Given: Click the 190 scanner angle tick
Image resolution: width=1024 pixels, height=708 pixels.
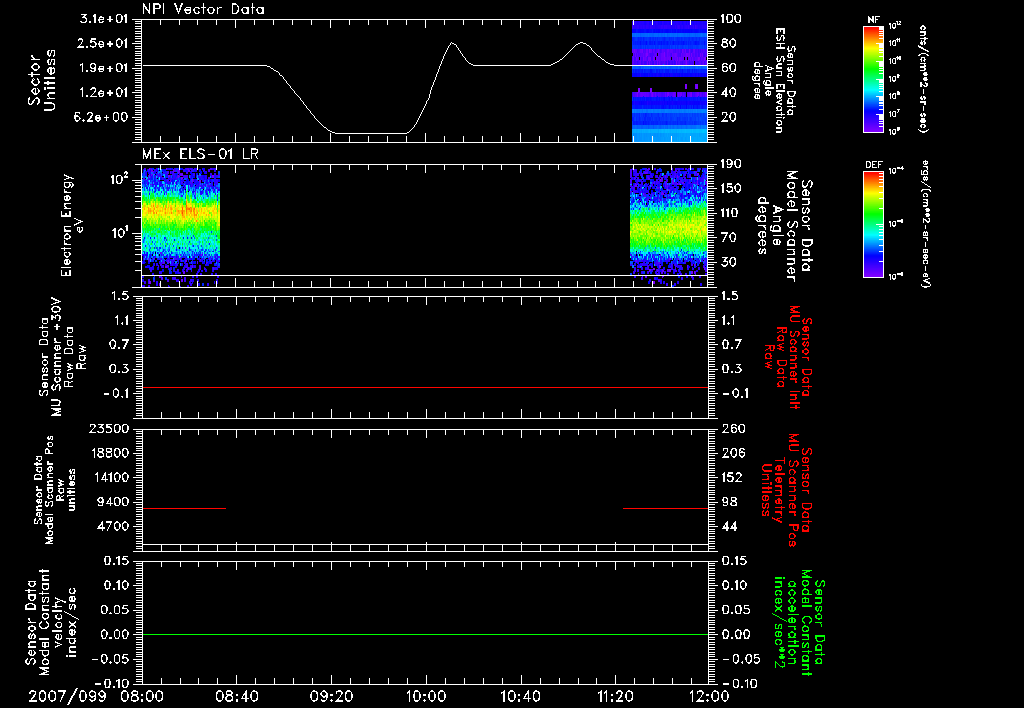Looking at the screenshot, I should pos(731,164).
